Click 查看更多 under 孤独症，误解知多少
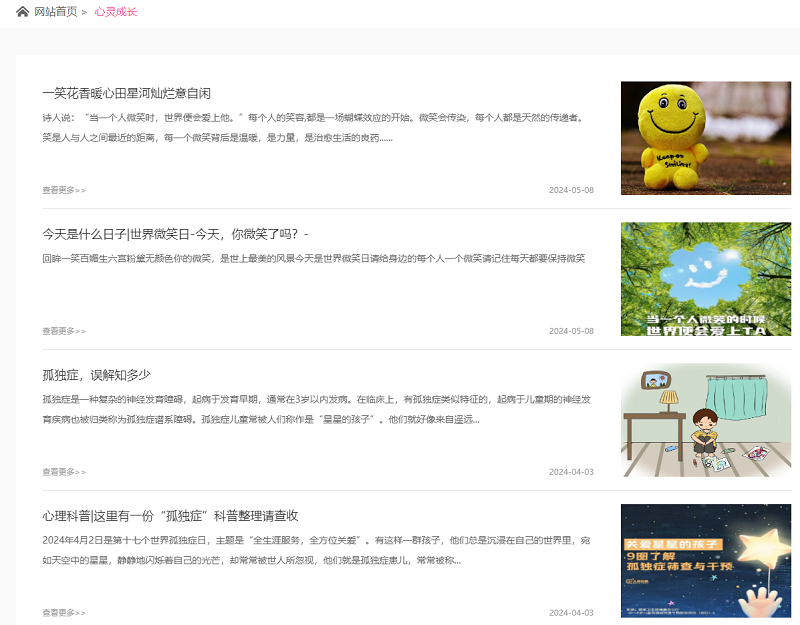 [x=64, y=472]
